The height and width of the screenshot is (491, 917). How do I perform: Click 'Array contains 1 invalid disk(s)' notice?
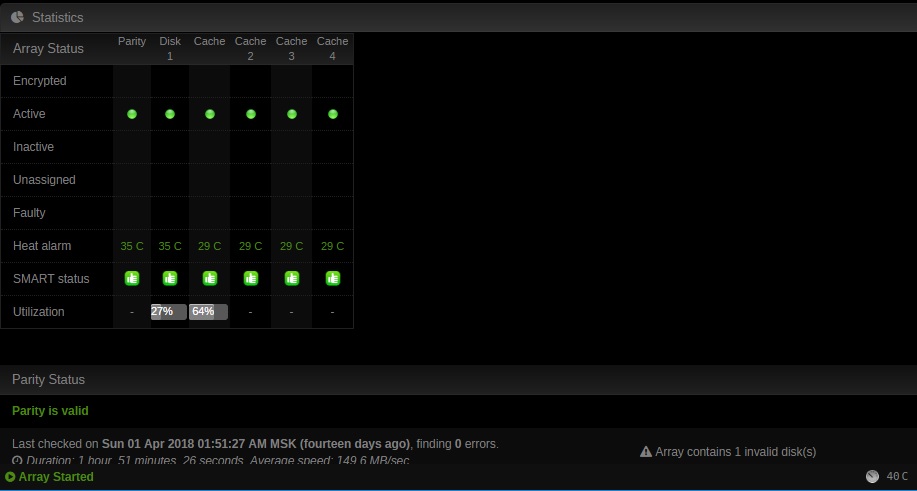[735, 452]
